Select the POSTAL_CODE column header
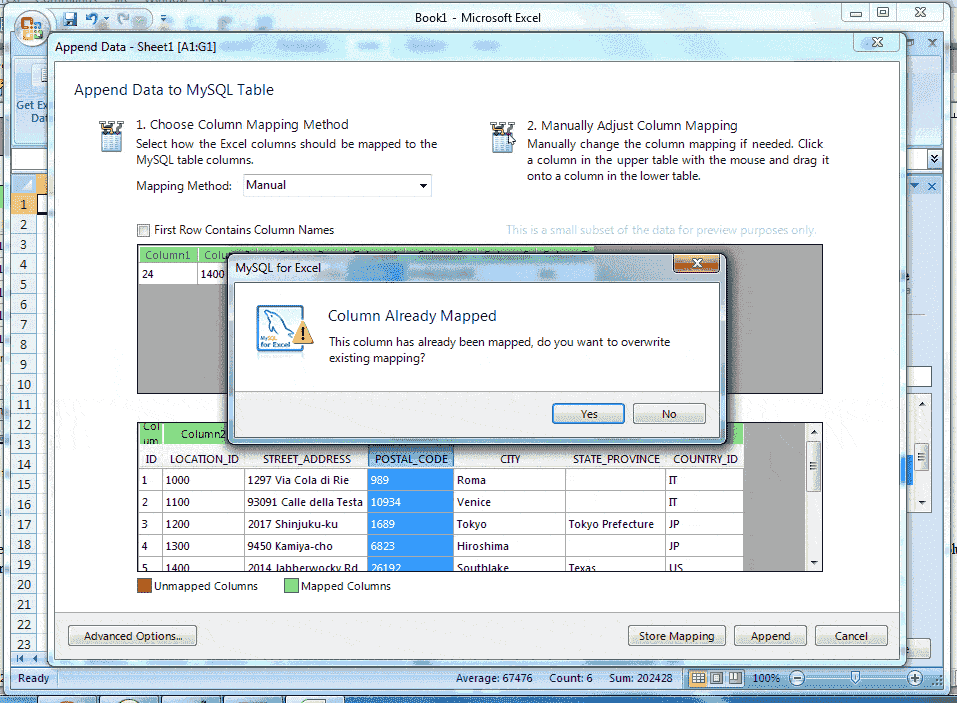This screenshot has width=957, height=703. point(410,458)
